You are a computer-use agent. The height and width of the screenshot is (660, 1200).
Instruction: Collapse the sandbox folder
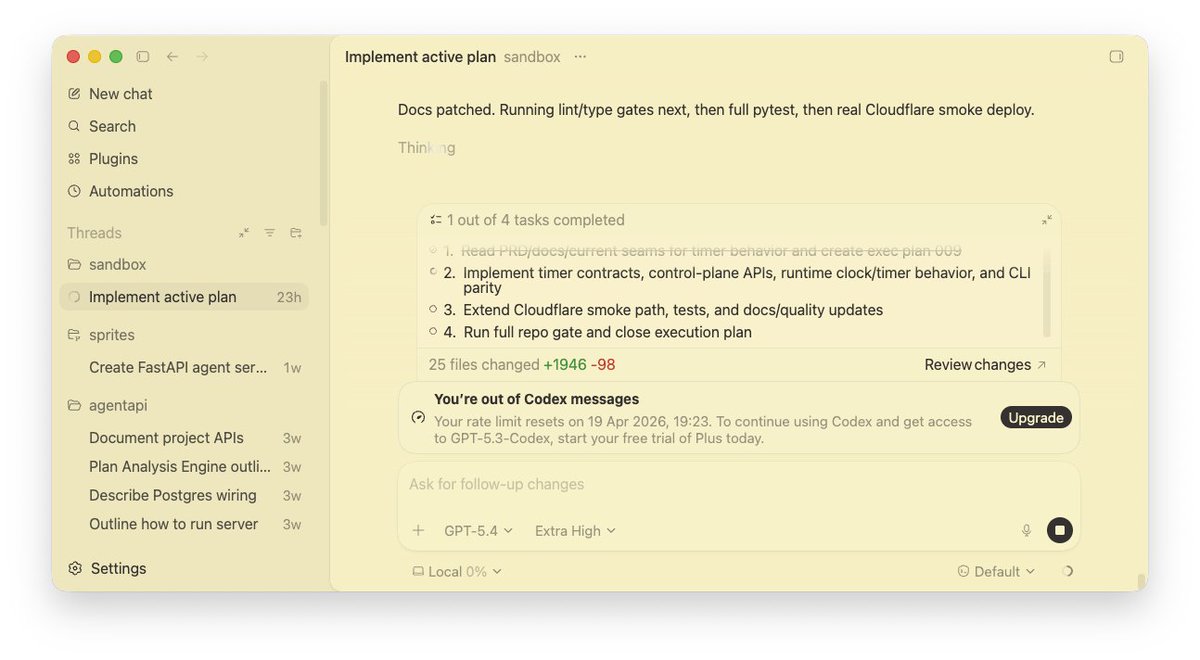107,265
